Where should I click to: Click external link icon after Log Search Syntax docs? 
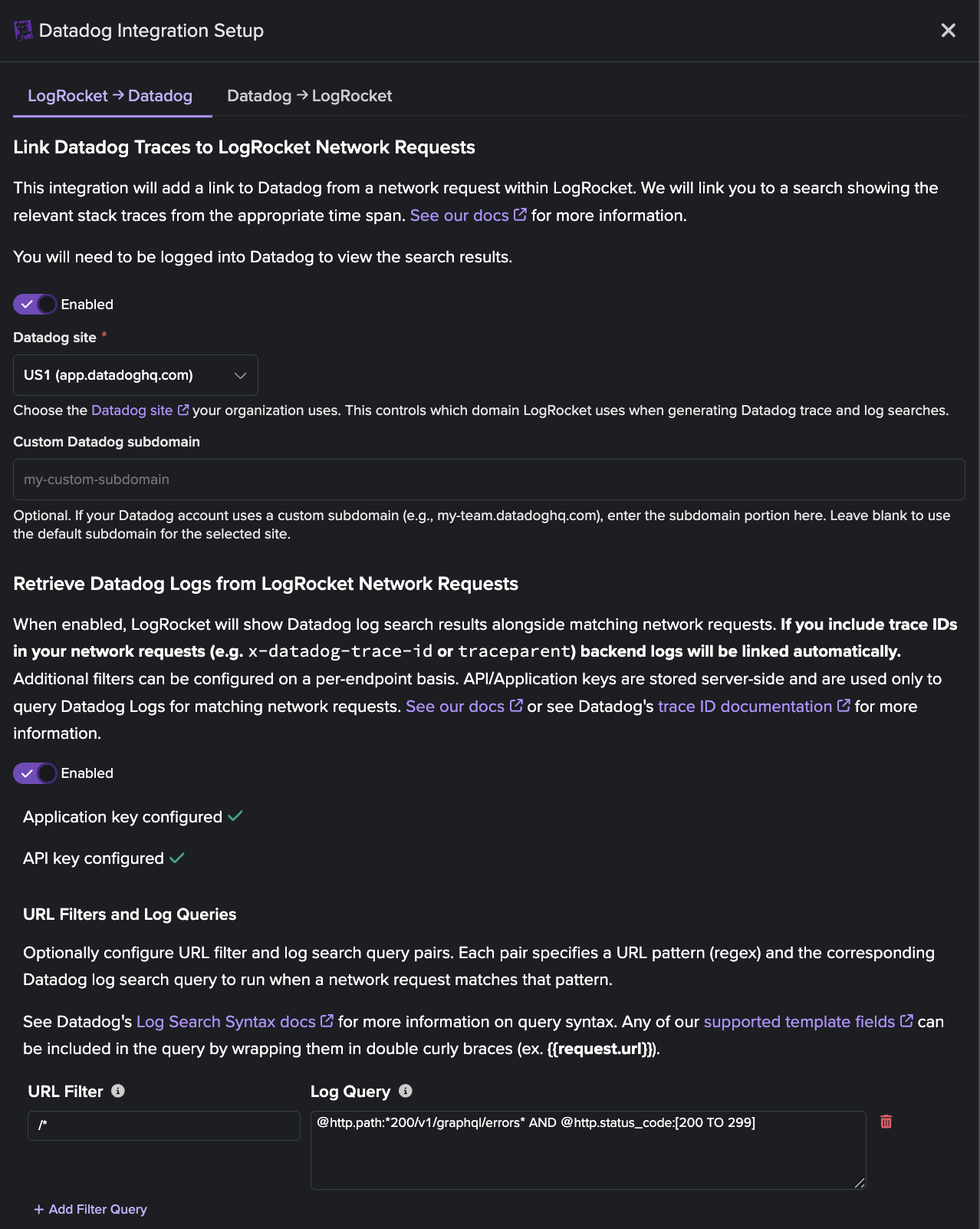(x=327, y=1021)
